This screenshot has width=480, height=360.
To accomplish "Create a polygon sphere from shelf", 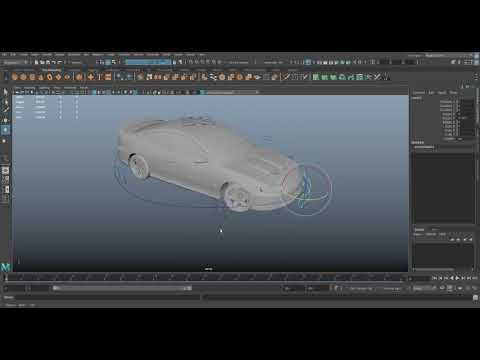I will point(14,77).
